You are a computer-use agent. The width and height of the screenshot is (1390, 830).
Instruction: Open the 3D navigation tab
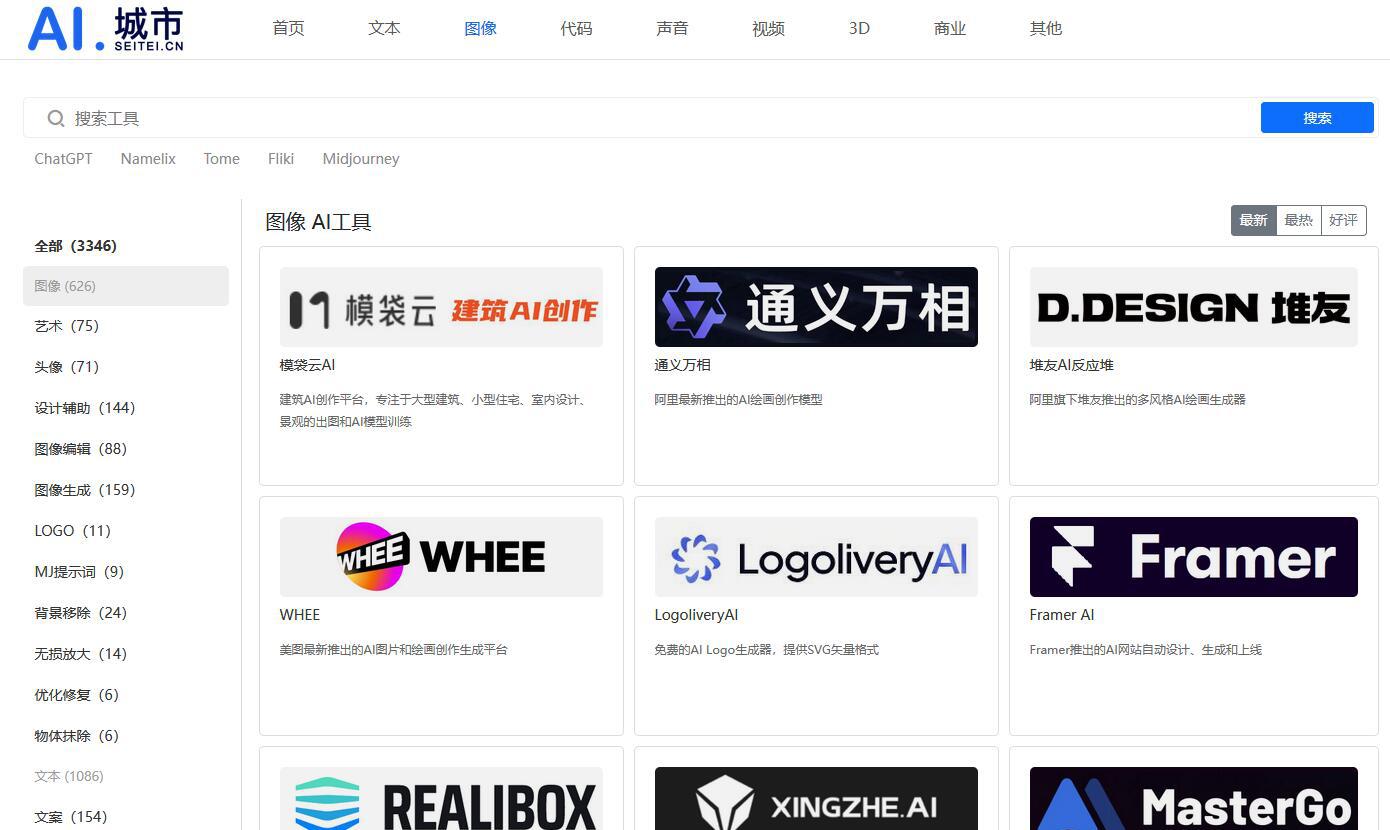(859, 29)
